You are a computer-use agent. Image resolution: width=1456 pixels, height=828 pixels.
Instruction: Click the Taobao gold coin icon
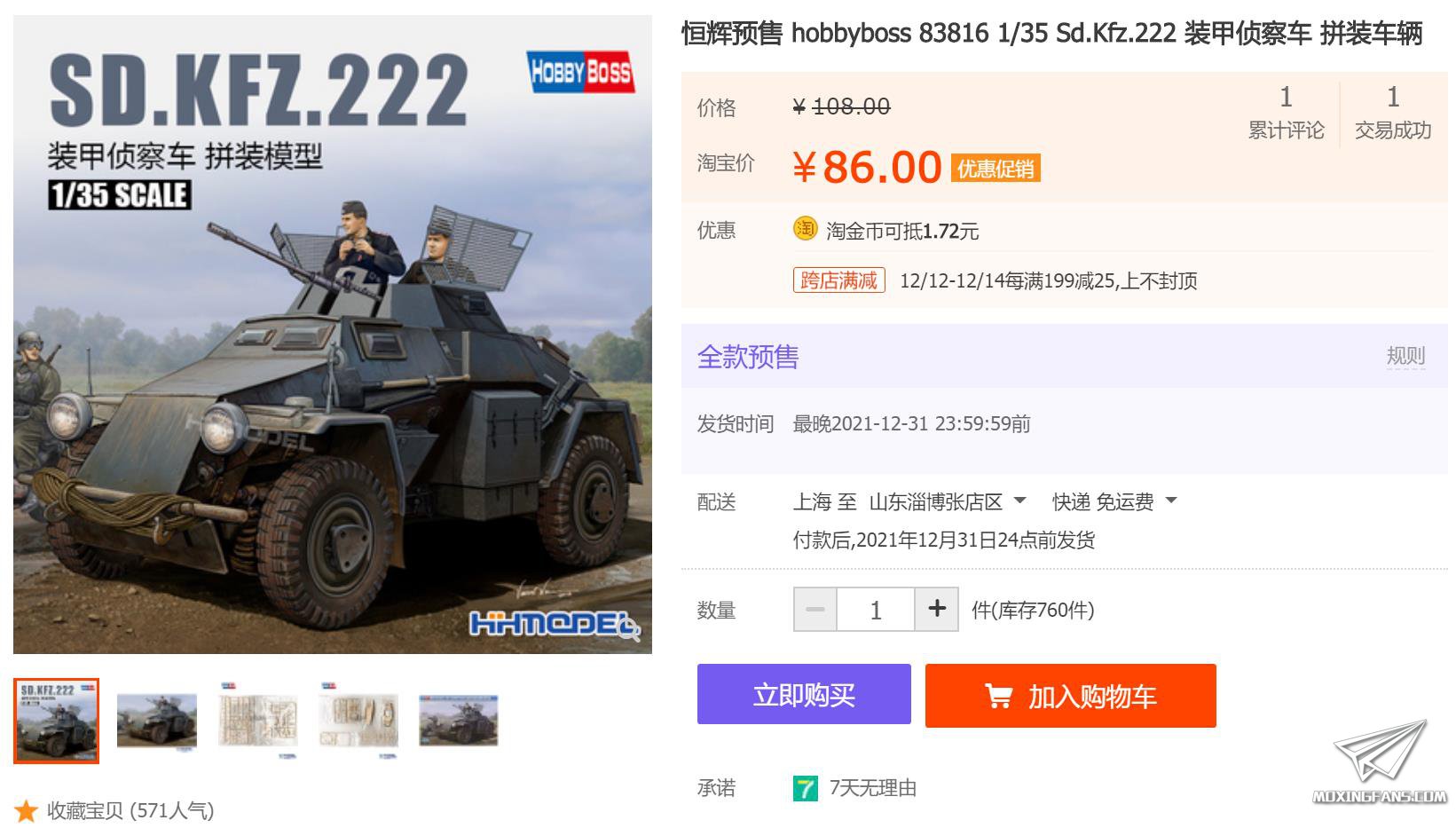click(x=805, y=229)
